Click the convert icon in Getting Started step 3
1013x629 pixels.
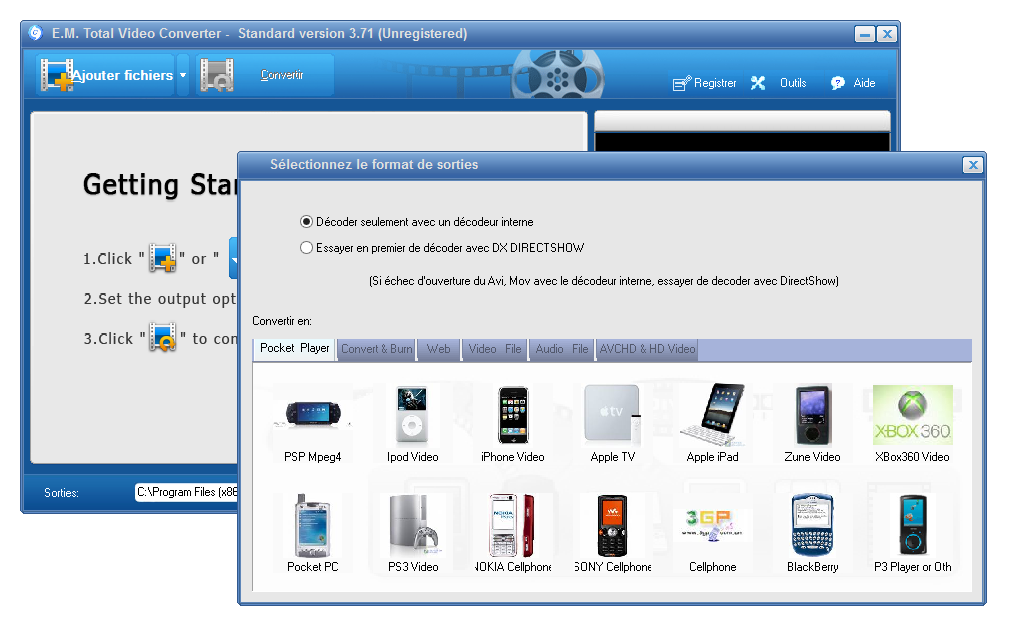click(x=163, y=337)
